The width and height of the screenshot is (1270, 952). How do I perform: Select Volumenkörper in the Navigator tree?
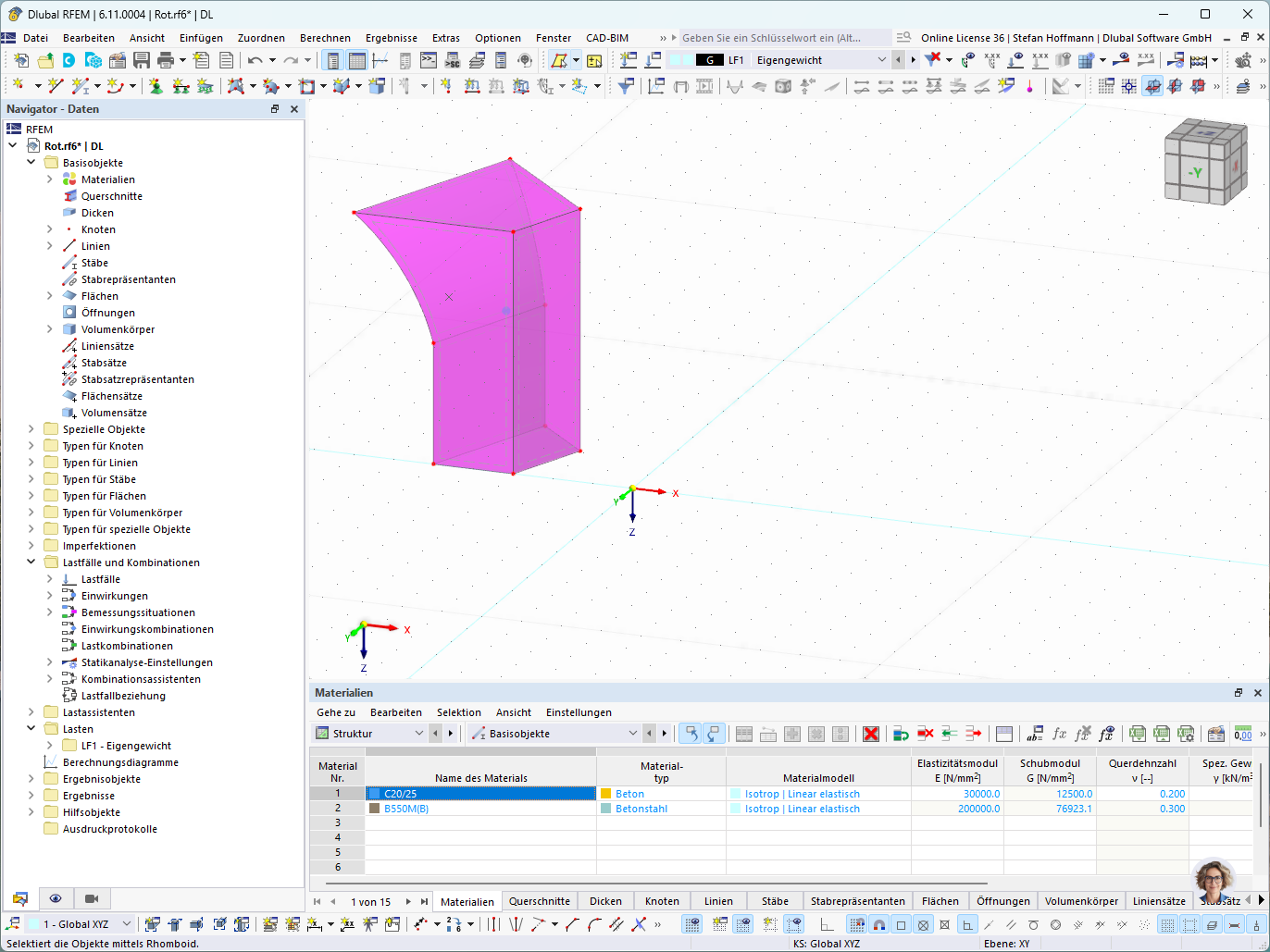118,329
